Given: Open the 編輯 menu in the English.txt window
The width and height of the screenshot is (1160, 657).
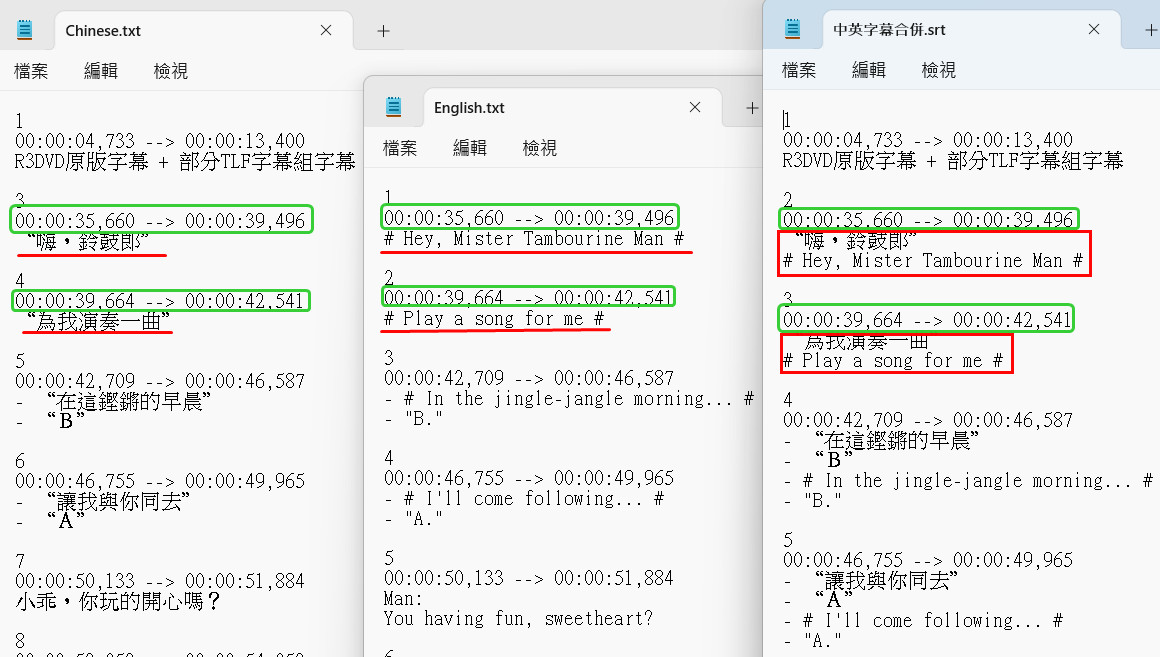Looking at the screenshot, I should tap(470, 148).
